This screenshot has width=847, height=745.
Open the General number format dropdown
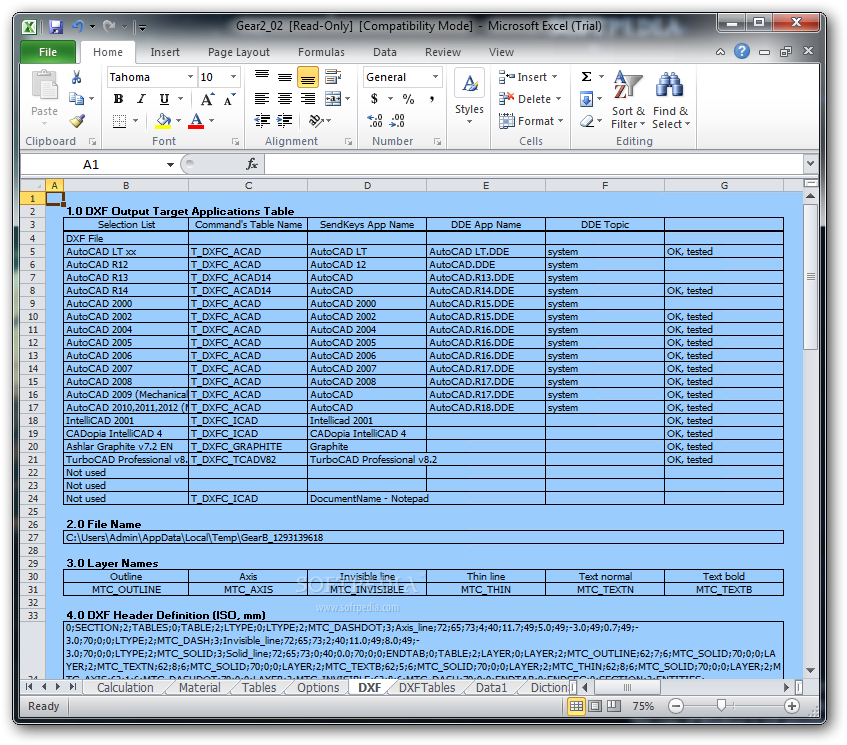[435, 77]
